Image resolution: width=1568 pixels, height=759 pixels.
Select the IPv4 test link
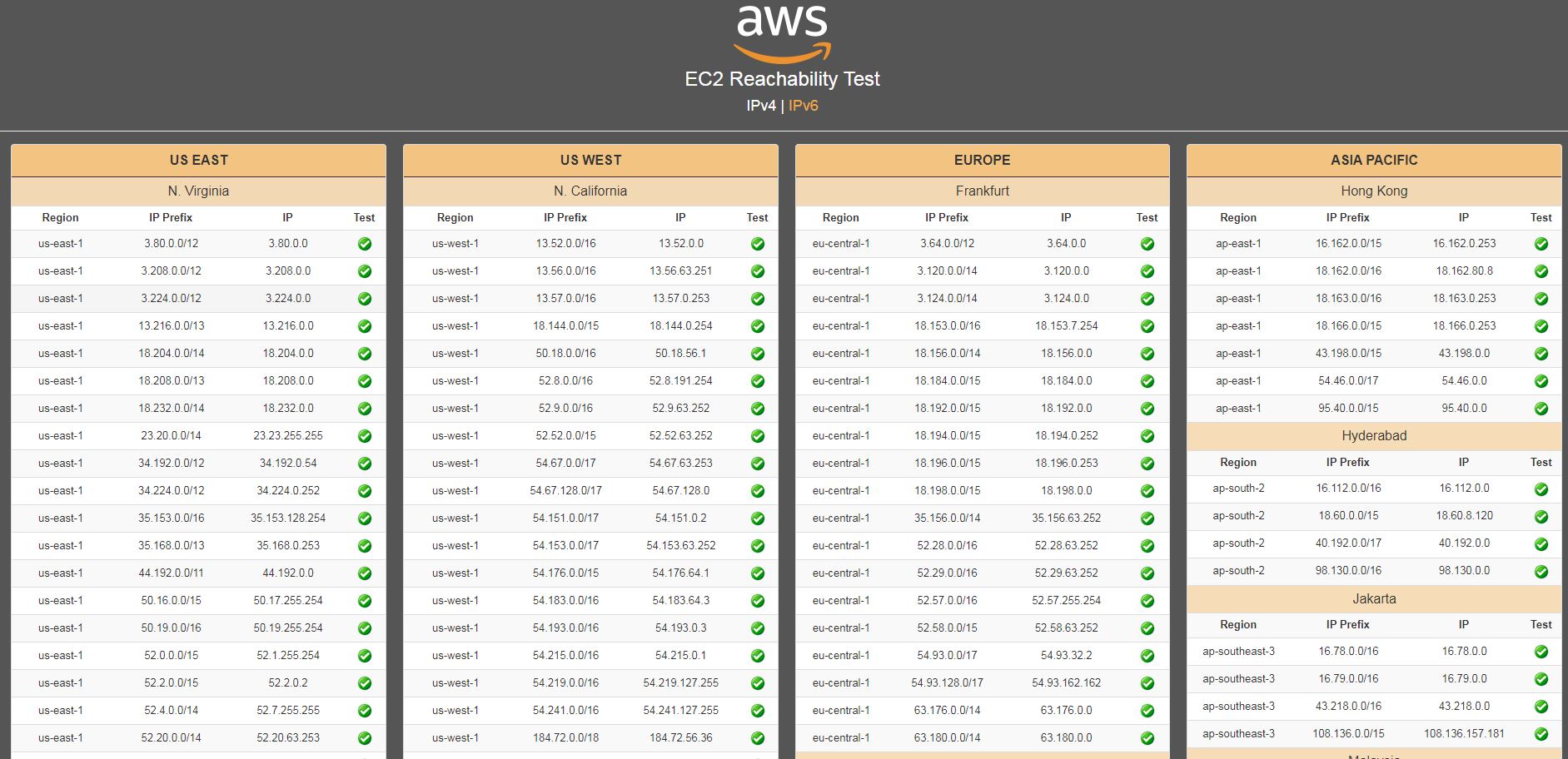tap(761, 106)
